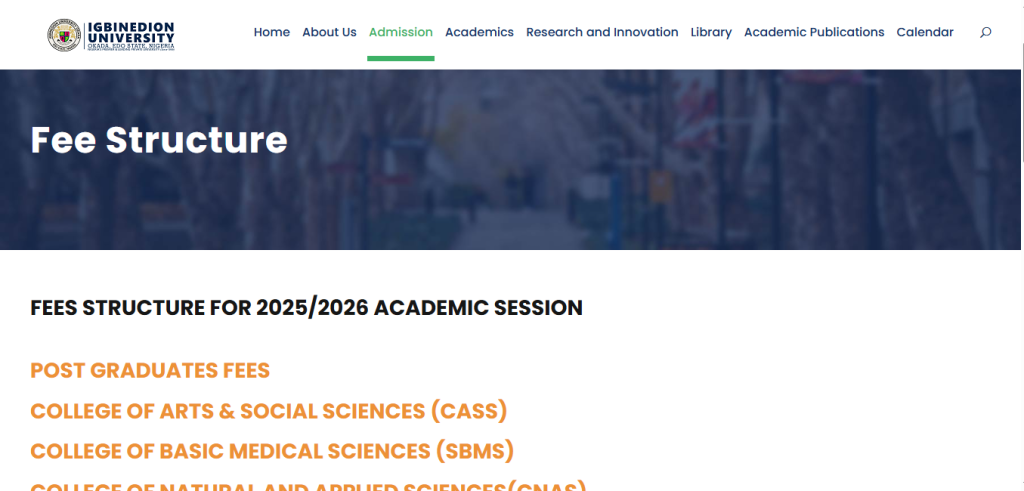Open College of Natural and Applied Sciences link
The height and width of the screenshot is (491, 1024).
308,486
